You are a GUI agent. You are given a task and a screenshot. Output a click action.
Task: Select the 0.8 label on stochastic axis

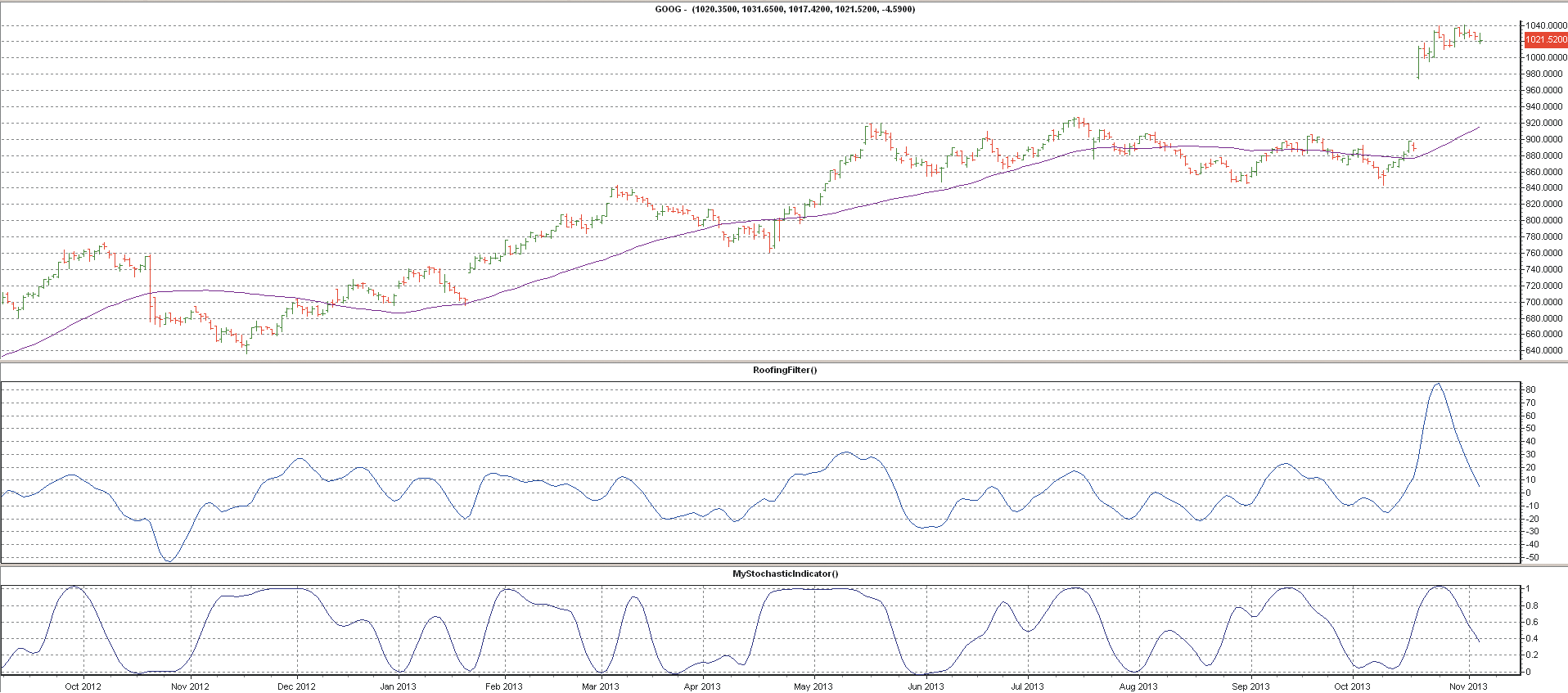[x=1532, y=605]
